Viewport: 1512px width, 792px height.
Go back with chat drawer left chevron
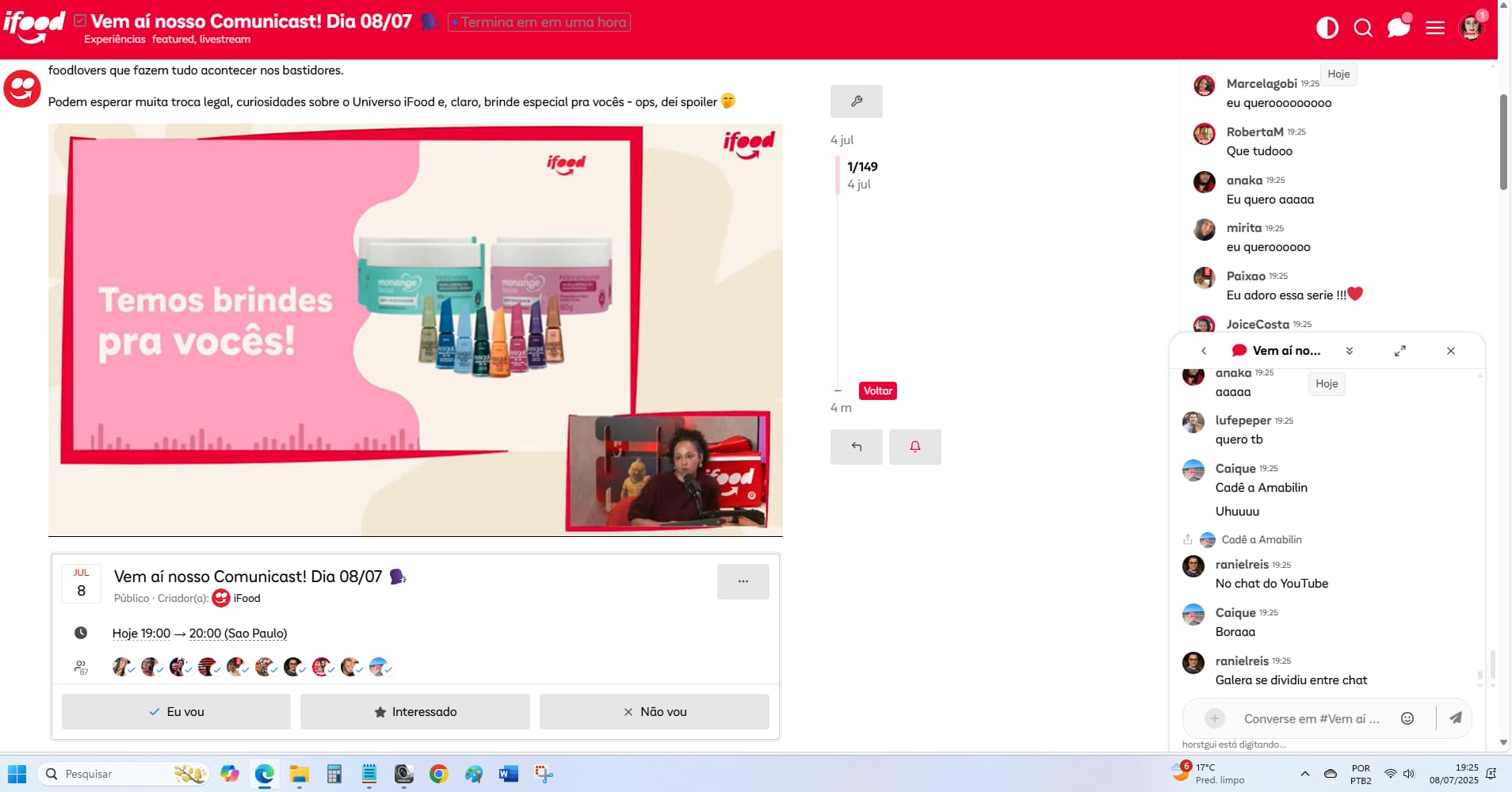coord(1204,351)
